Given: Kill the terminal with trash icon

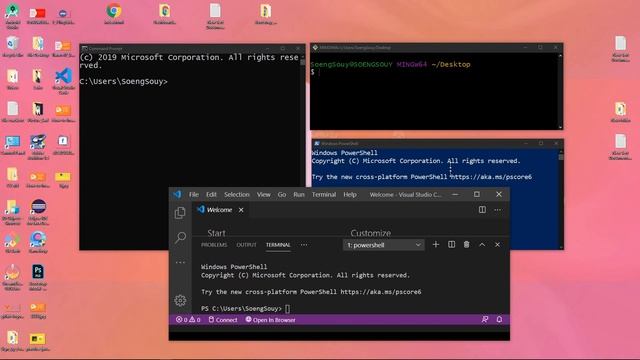Looking at the screenshot, I should [467, 244].
